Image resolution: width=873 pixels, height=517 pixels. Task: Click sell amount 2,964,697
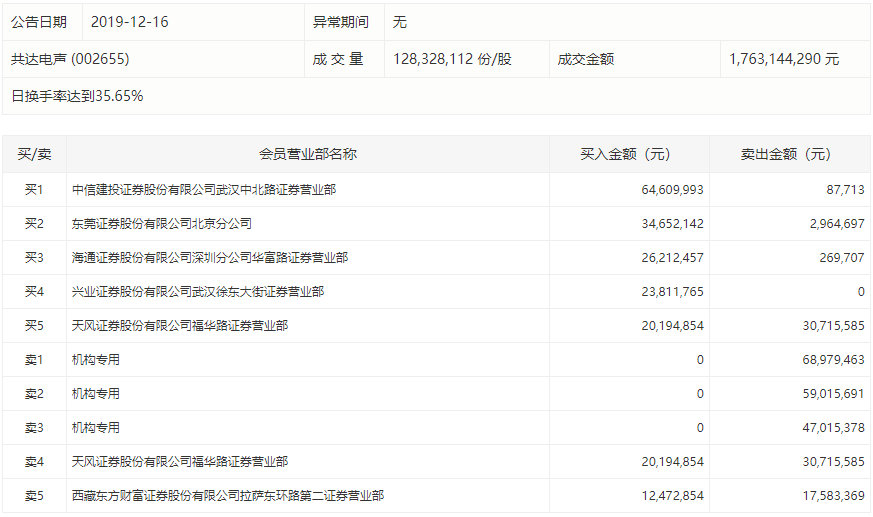click(x=837, y=224)
